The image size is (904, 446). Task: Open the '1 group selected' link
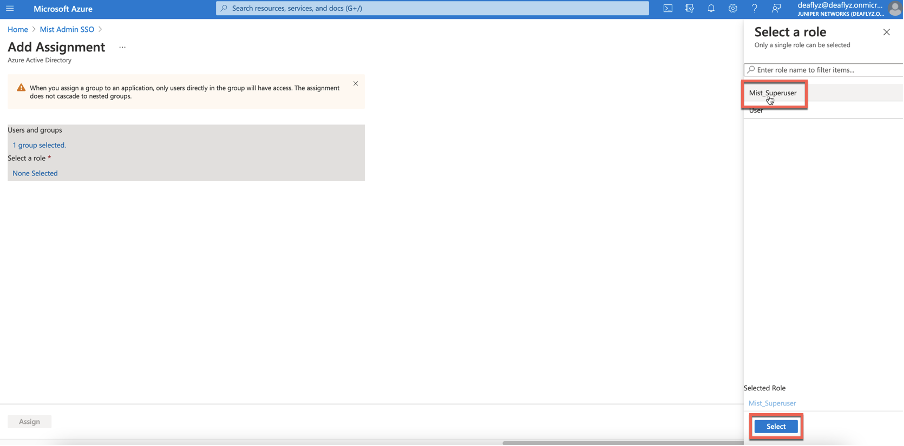(39, 145)
